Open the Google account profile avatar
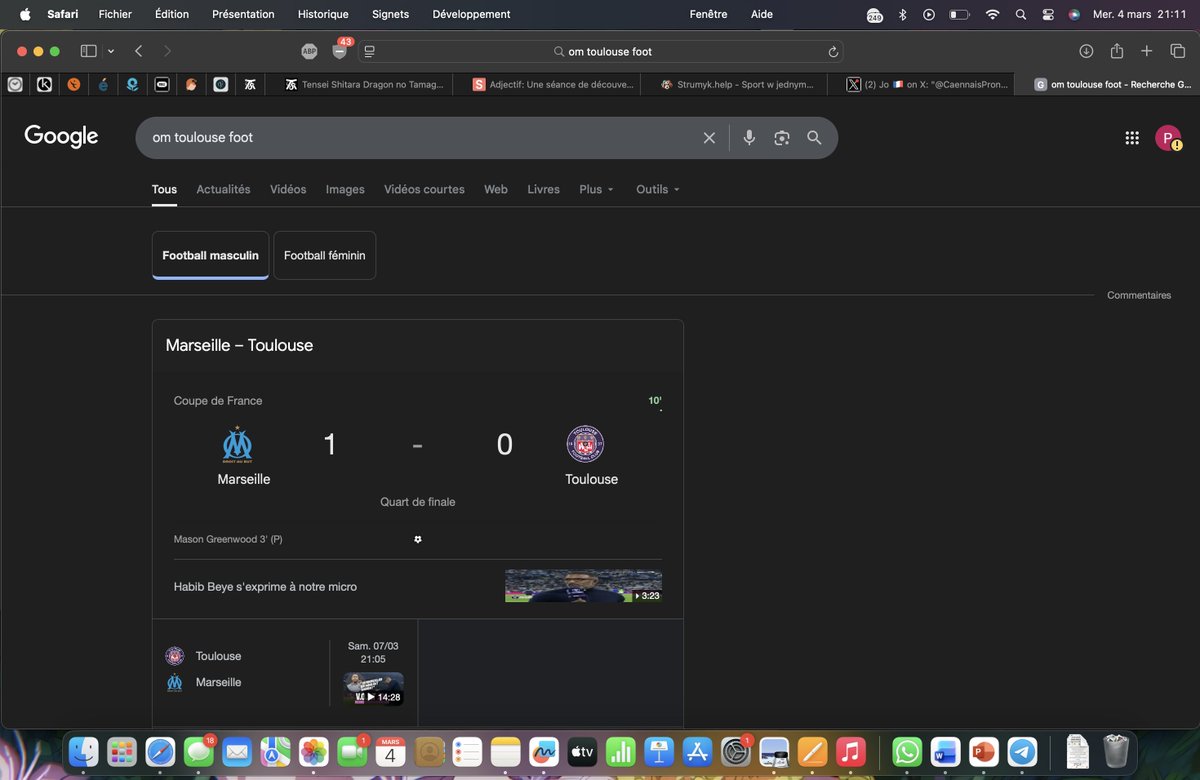The width and height of the screenshot is (1200, 780). [x=1167, y=139]
